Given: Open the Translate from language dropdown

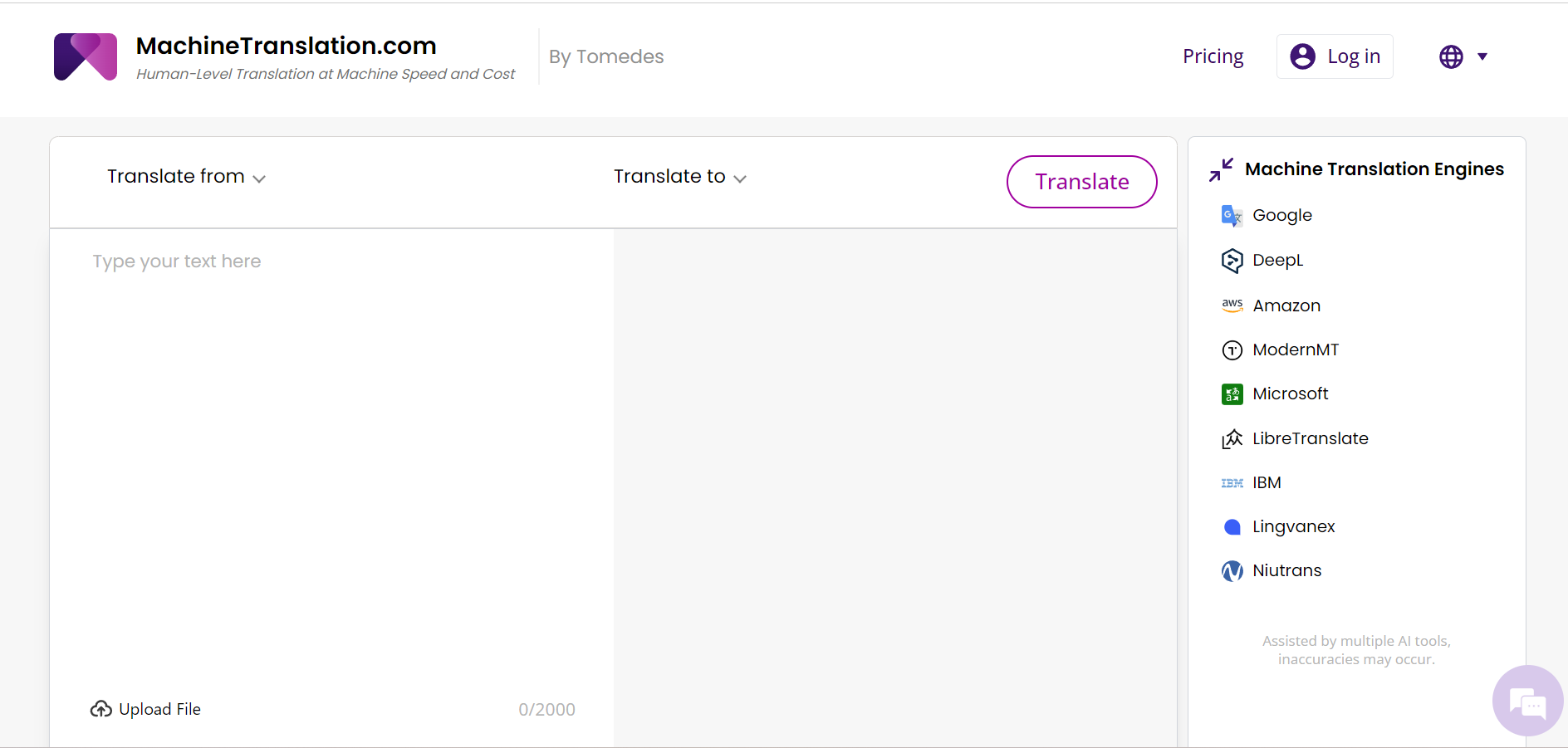Looking at the screenshot, I should [x=185, y=176].
